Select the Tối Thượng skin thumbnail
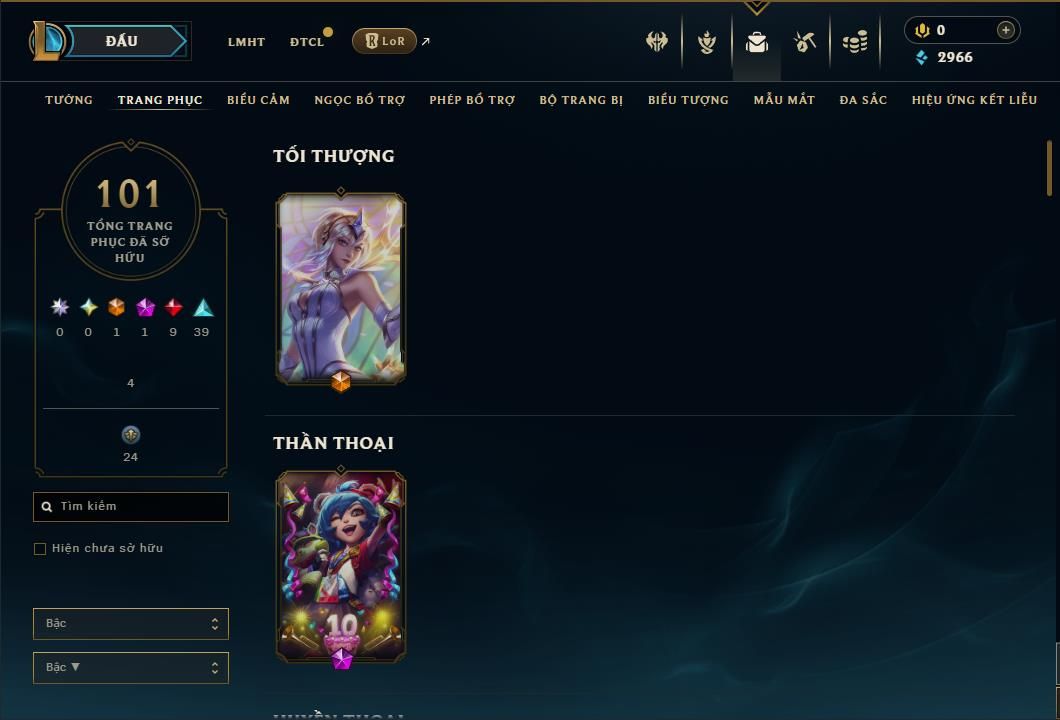This screenshot has width=1060, height=720. click(341, 289)
